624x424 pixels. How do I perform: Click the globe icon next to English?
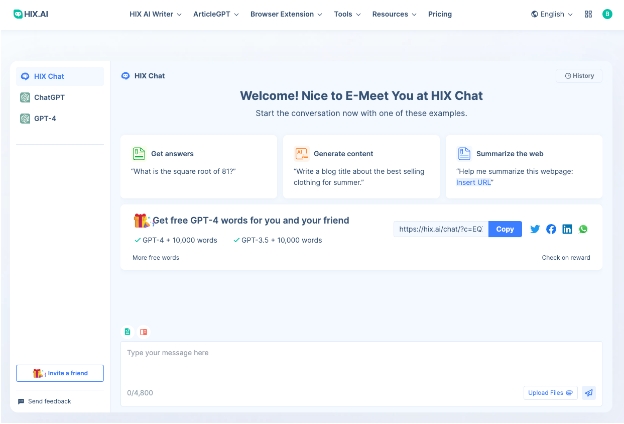[534, 14]
